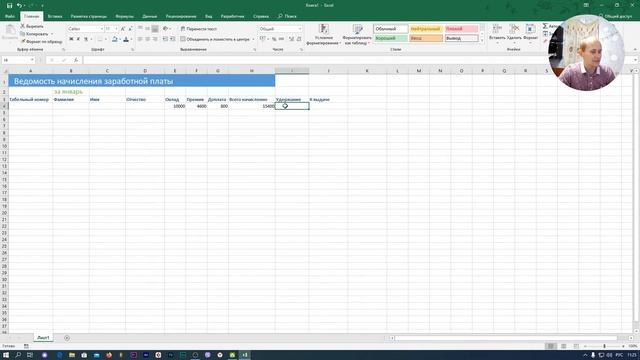The image size is (640, 360).
Task: Select cell containing 10000 under Оклад
Action: tap(175, 106)
